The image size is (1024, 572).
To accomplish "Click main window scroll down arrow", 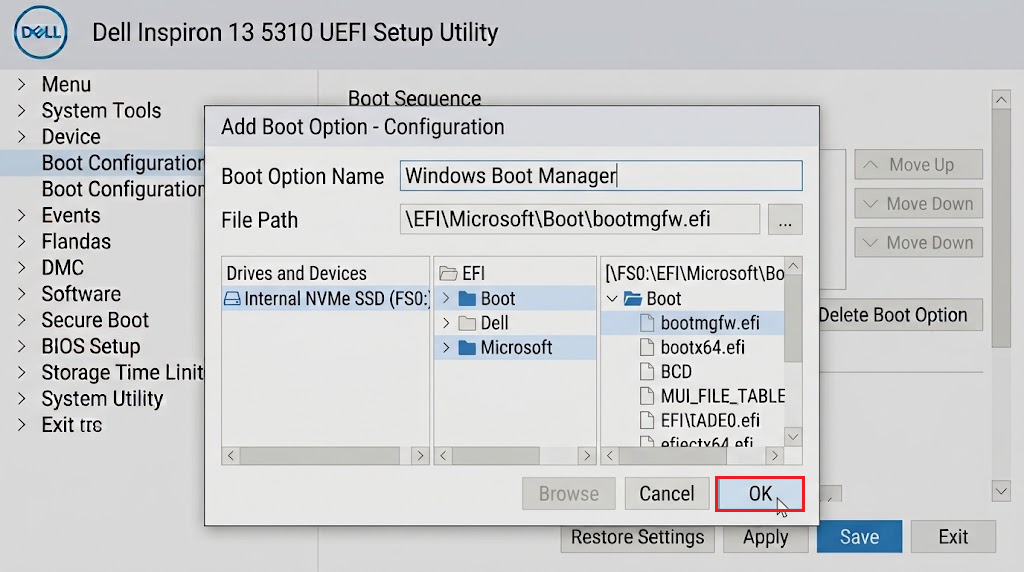I will (x=1000, y=491).
